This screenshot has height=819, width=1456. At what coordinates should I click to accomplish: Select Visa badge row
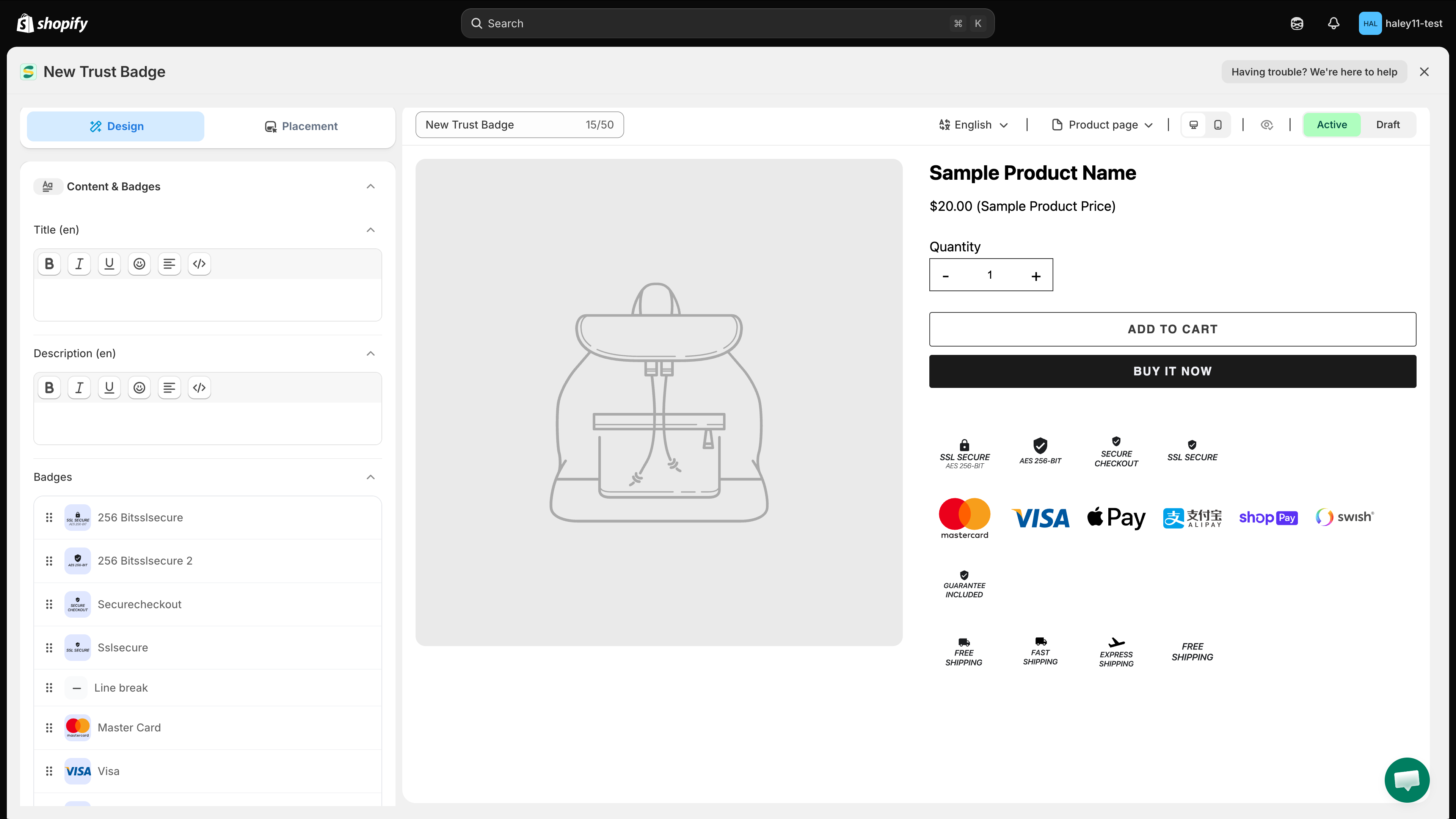[x=207, y=771]
